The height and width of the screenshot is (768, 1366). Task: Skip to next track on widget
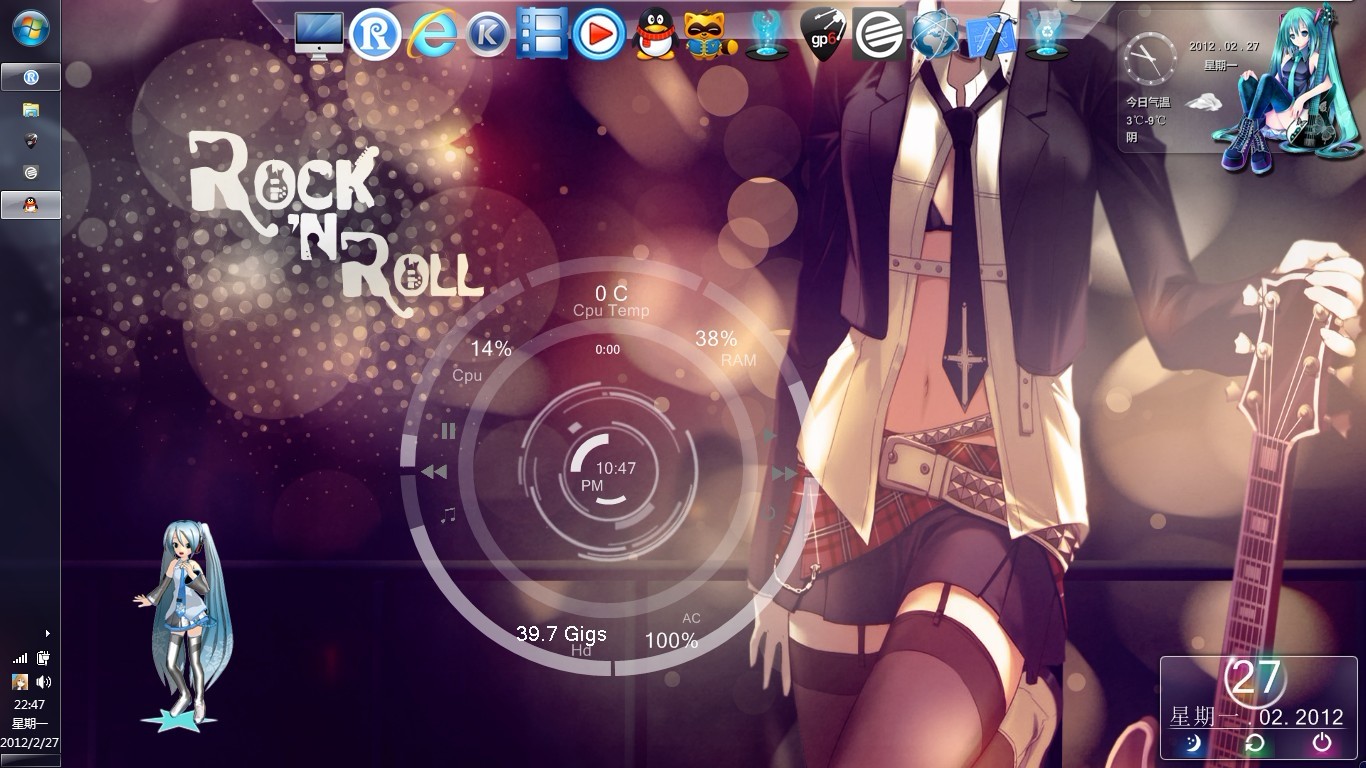pyautogui.click(x=785, y=473)
